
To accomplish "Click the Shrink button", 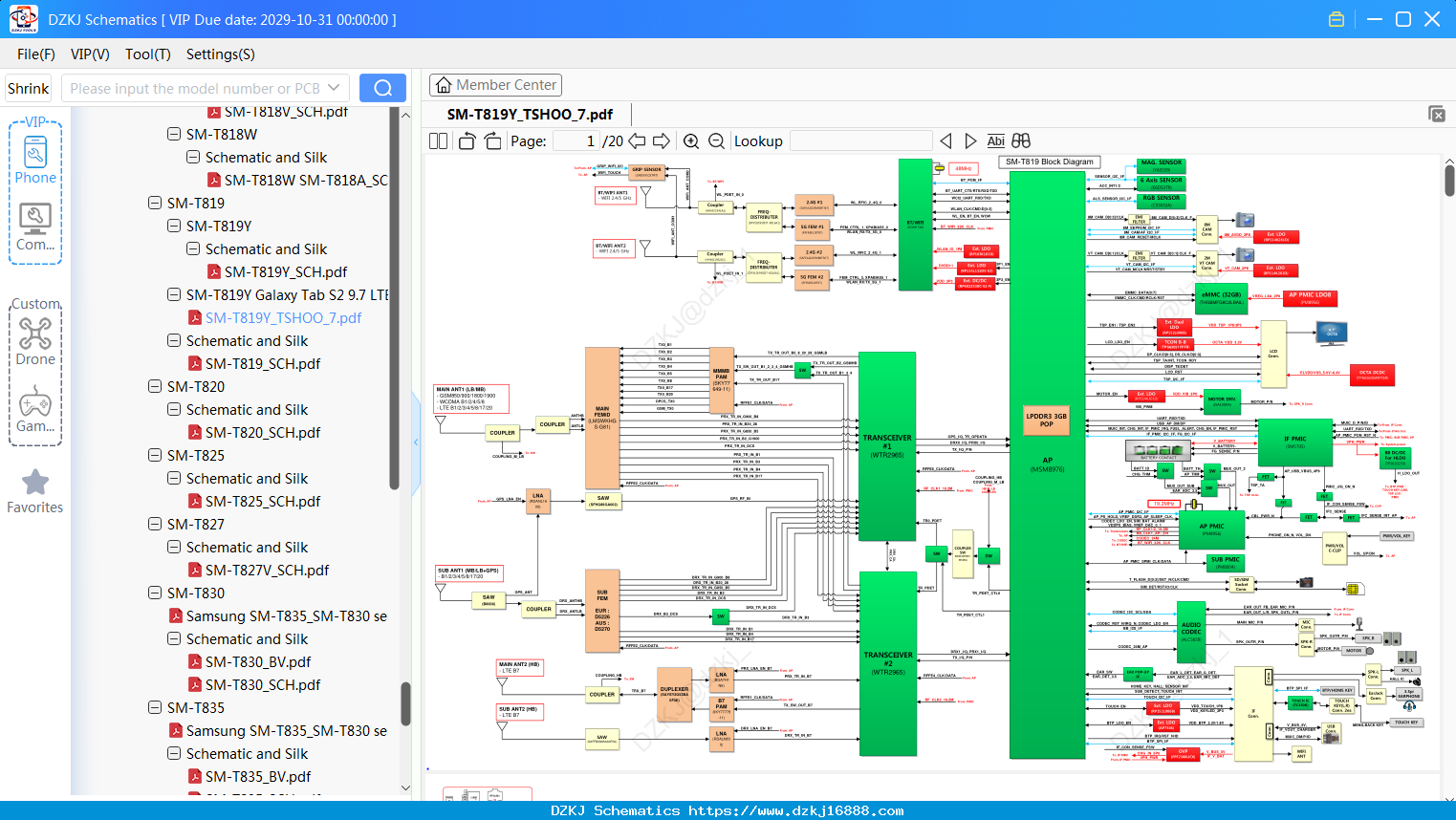I will pyautogui.click(x=29, y=88).
